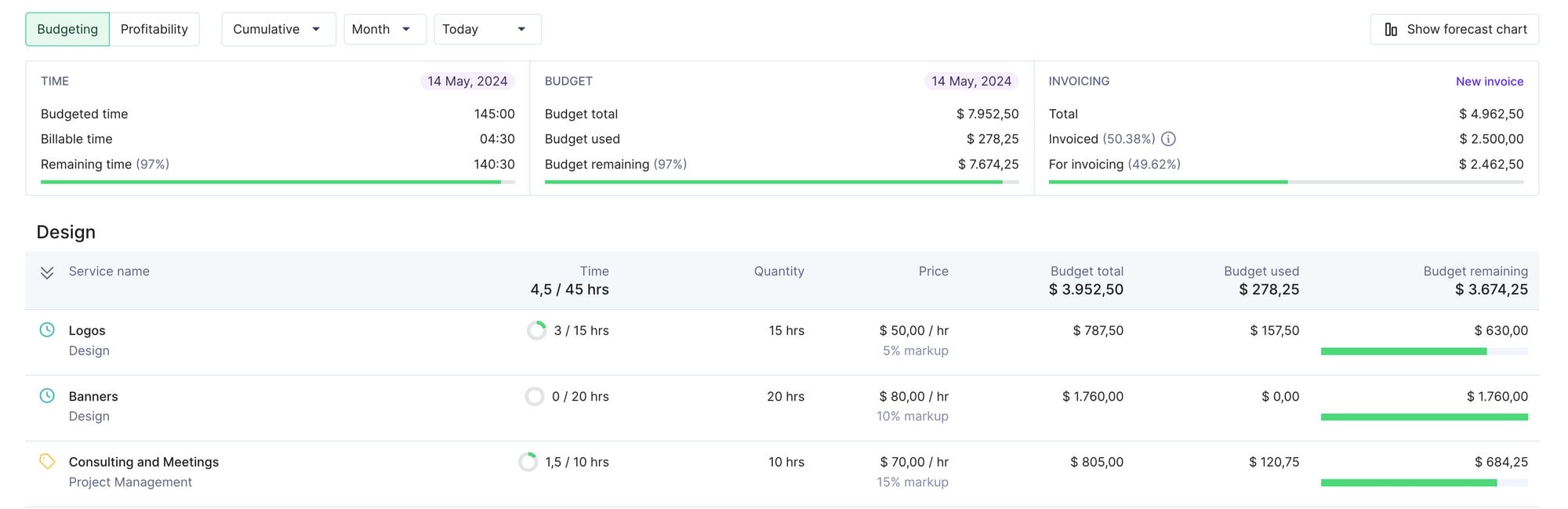Screen dimensions: 1568x509
Task: Open the Month dropdown
Action: pyautogui.click(x=385, y=29)
